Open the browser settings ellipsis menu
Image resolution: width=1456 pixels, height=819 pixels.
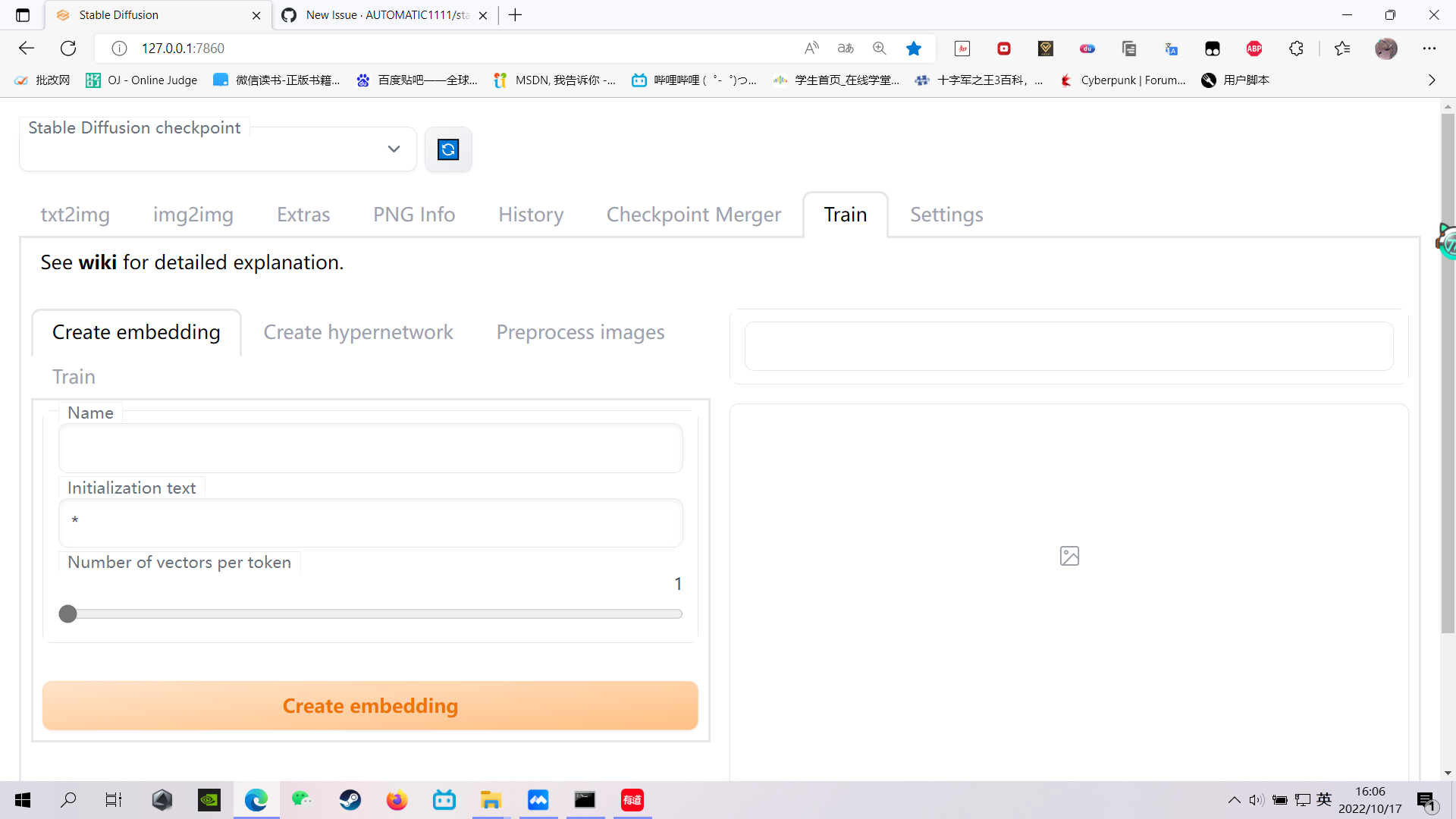coord(1431,48)
